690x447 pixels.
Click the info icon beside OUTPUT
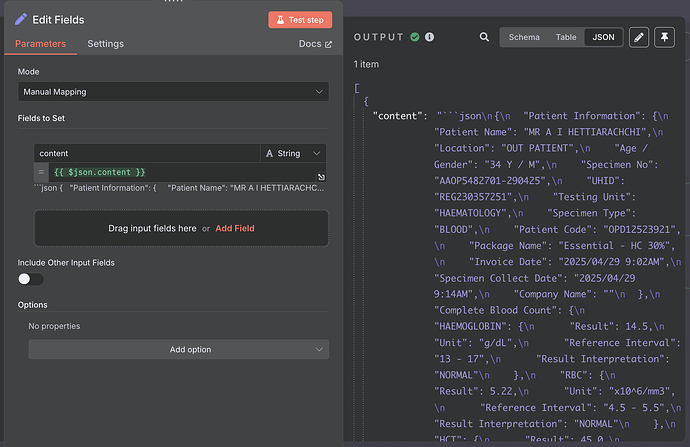pyautogui.click(x=429, y=37)
